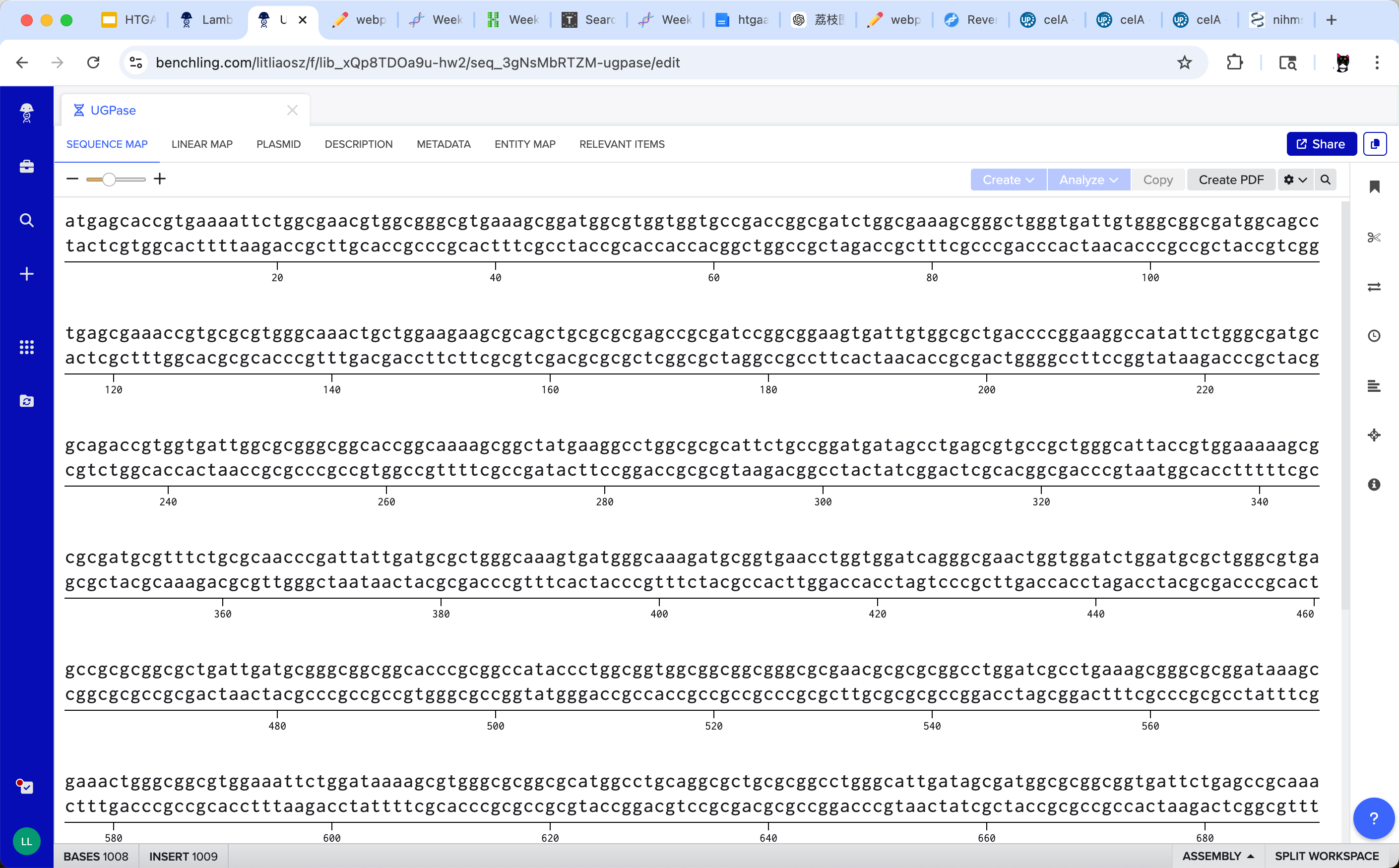Viewport: 1399px width, 868px height.
Task: Click the plus zoom-in control
Action: pyautogui.click(x=160, y=179)
